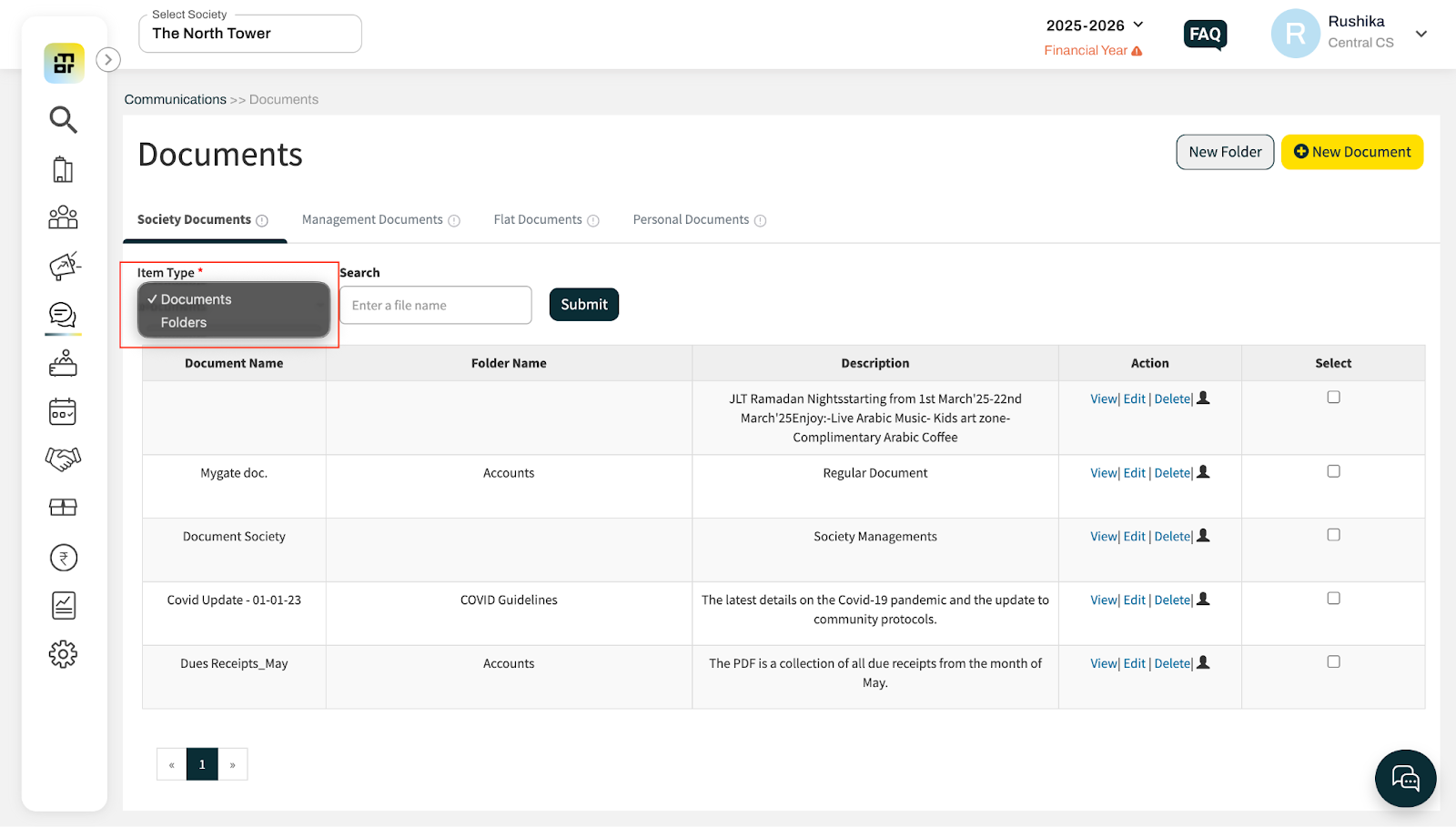Screen dimensions: 1456x827
Task: Delete the Covid Update - 01-01-23 document
Action: click(x=1172, y=600)
